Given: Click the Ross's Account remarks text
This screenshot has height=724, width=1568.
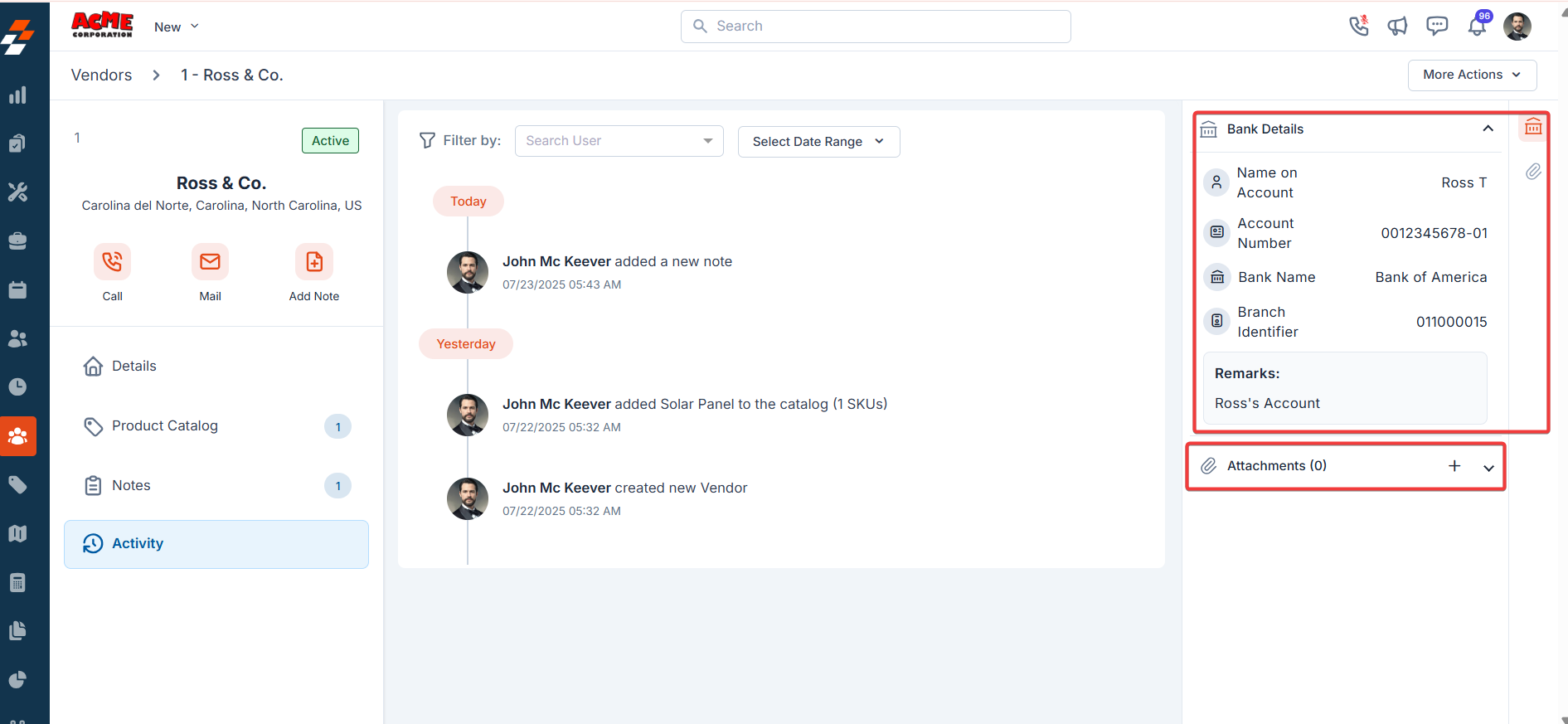Looking at the screenshot, I should coord(1267,404).
